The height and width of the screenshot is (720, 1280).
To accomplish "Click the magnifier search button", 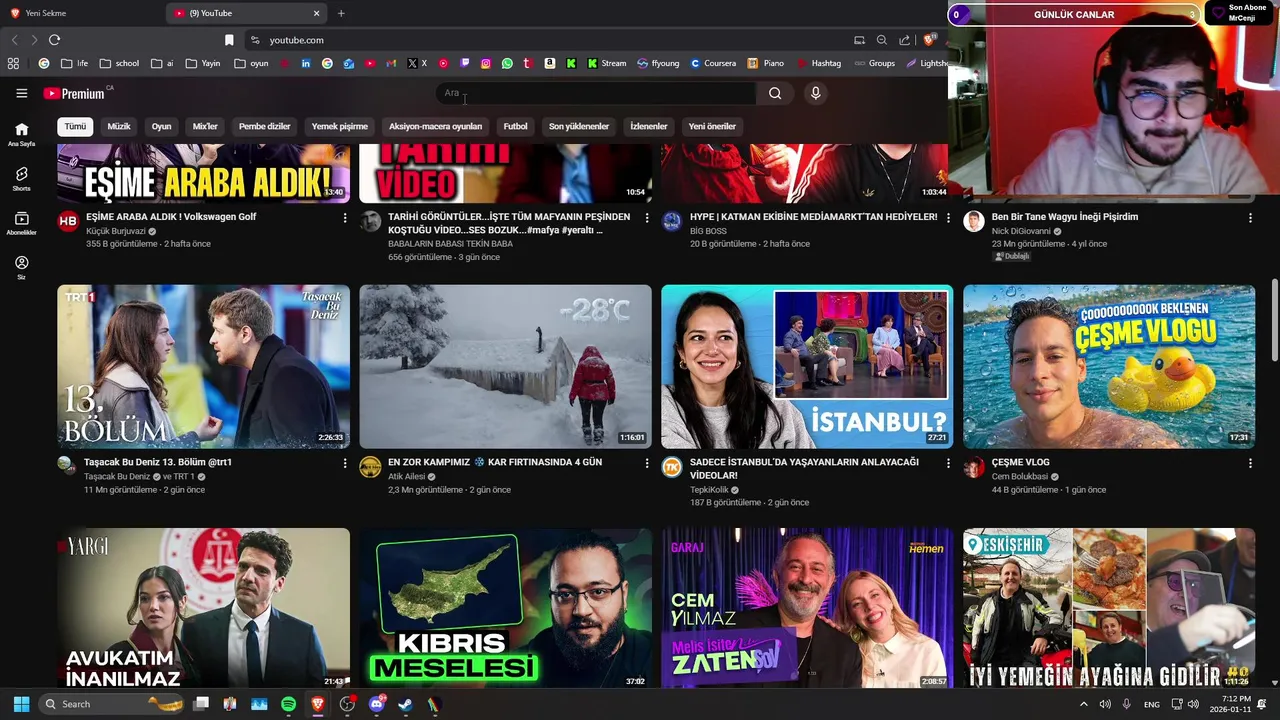I will pyautogui.click(x=775, y=93).
